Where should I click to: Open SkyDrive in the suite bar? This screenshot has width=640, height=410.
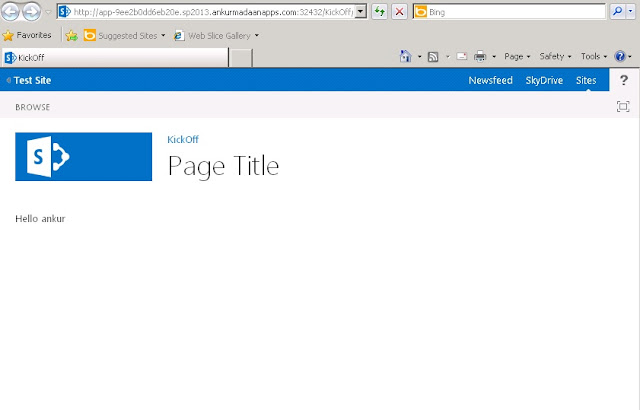[x=544, y=80]
